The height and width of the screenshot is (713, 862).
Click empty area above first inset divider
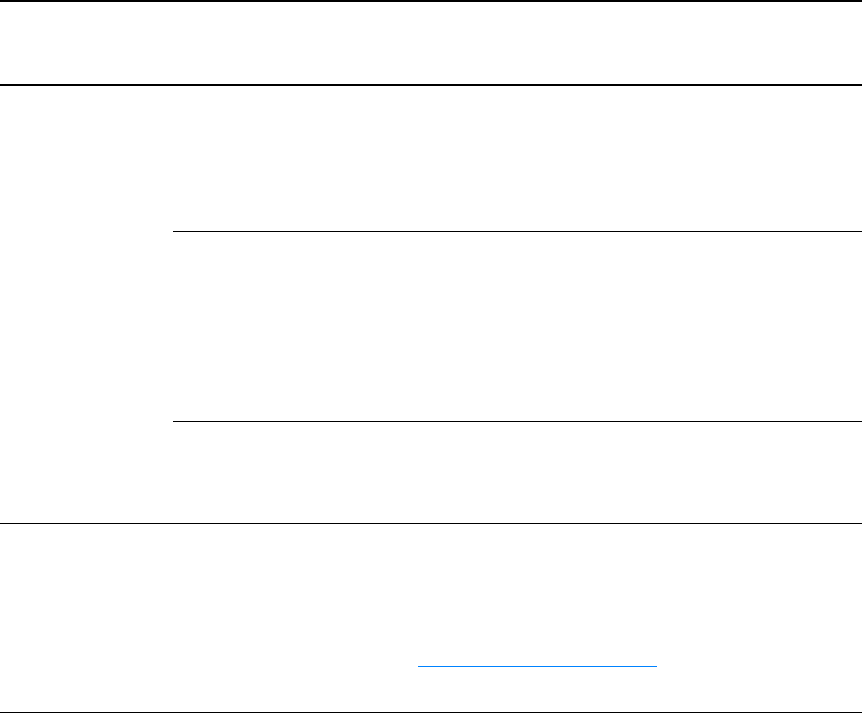coord(517,158)
